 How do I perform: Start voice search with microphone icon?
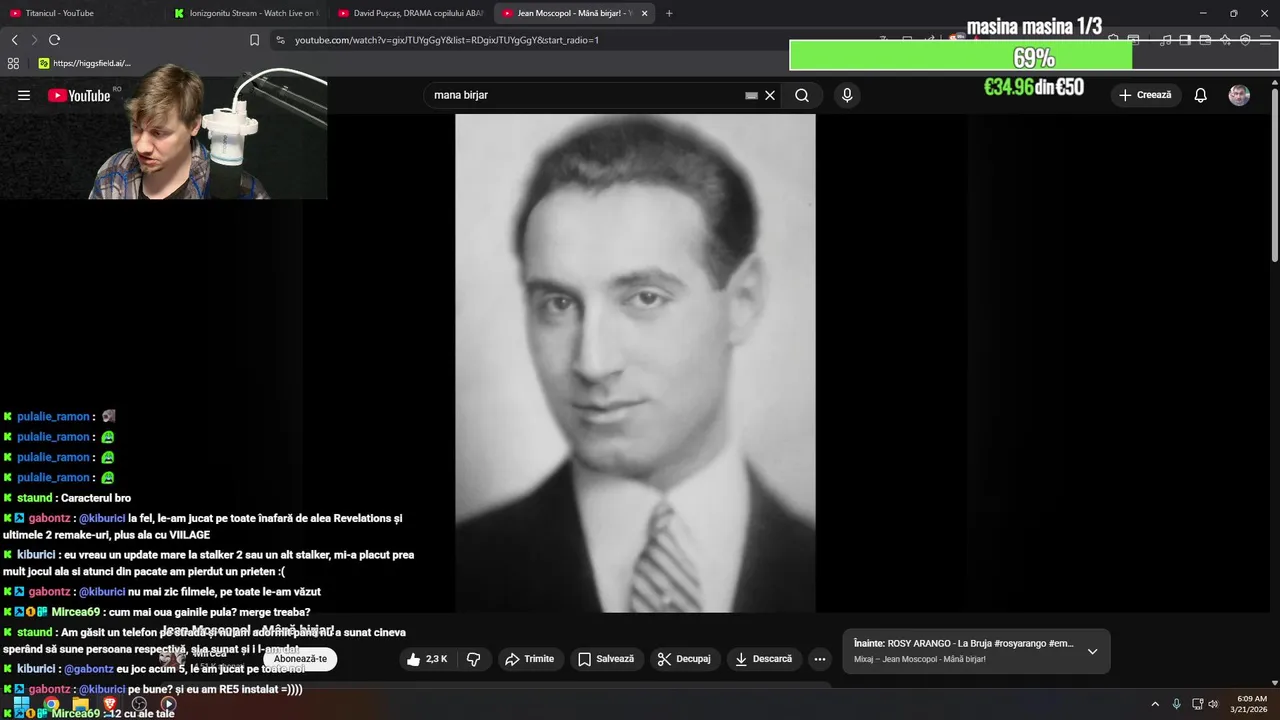847,95
